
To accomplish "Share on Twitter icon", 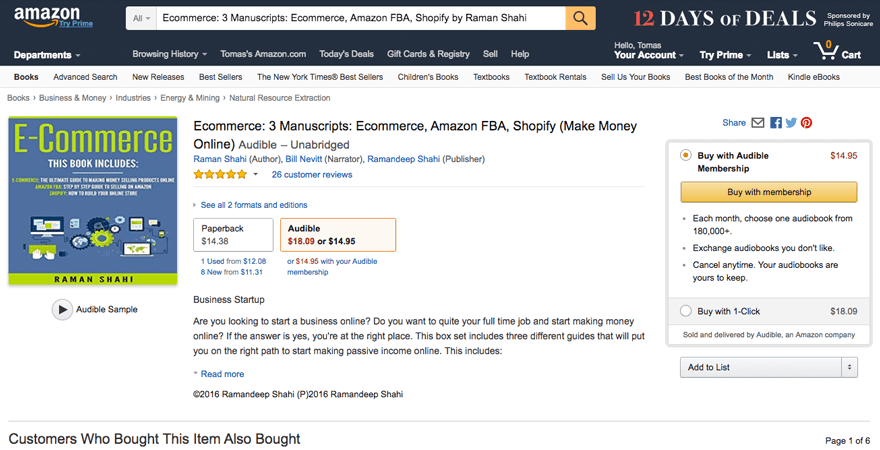I will (x=790, y=123).
